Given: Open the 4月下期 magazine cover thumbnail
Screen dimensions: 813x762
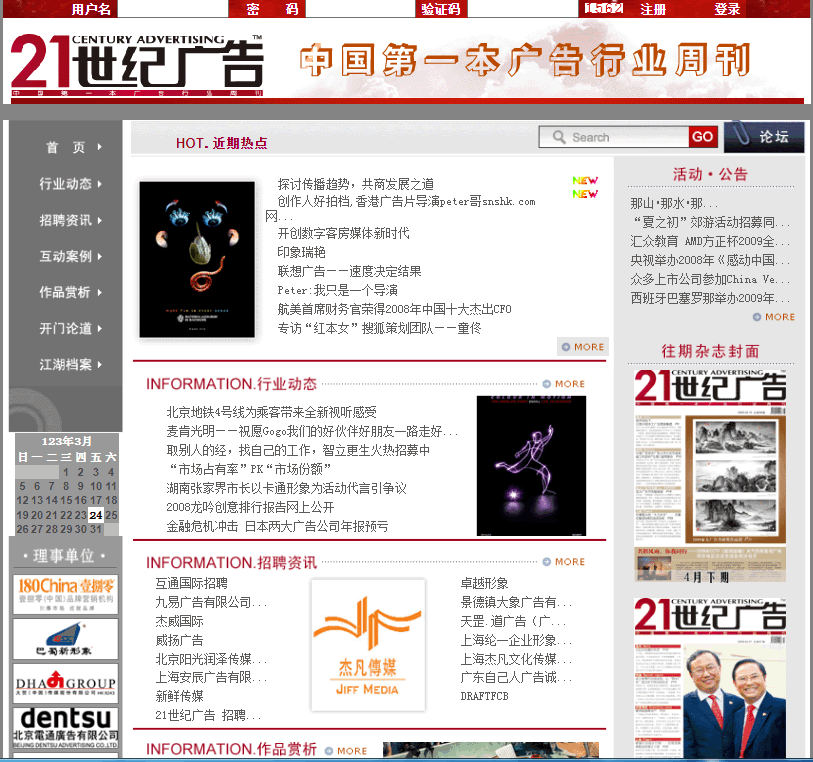Looking at the screenshot, I should pos(710,468).
